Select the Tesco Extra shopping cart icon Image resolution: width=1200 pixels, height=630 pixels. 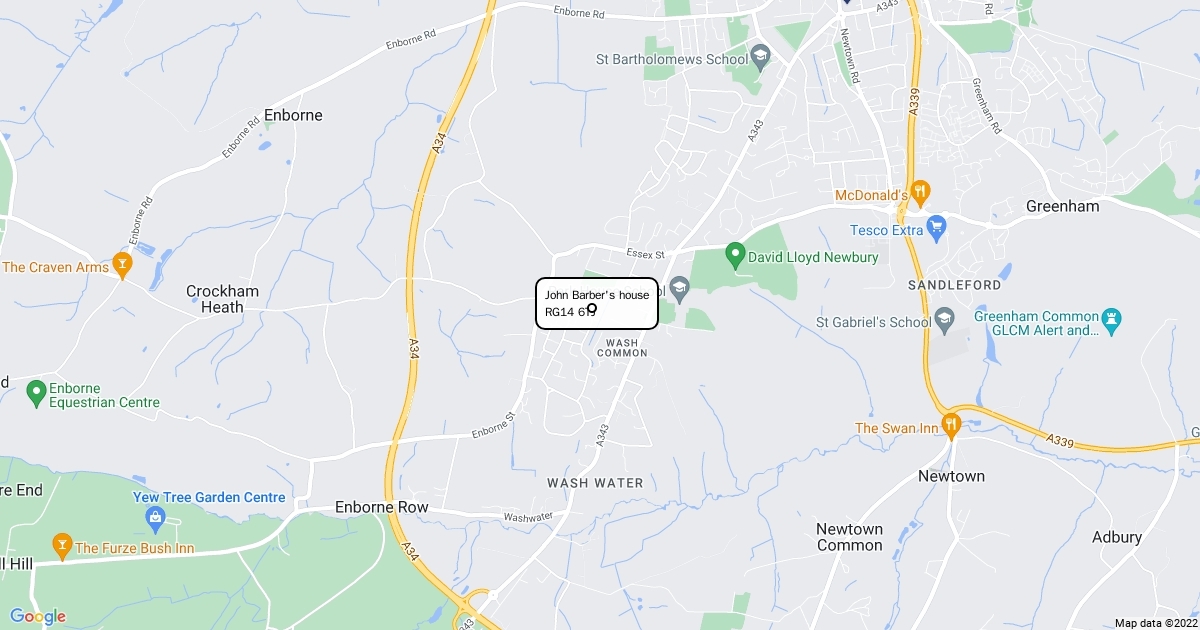point(936,229)
